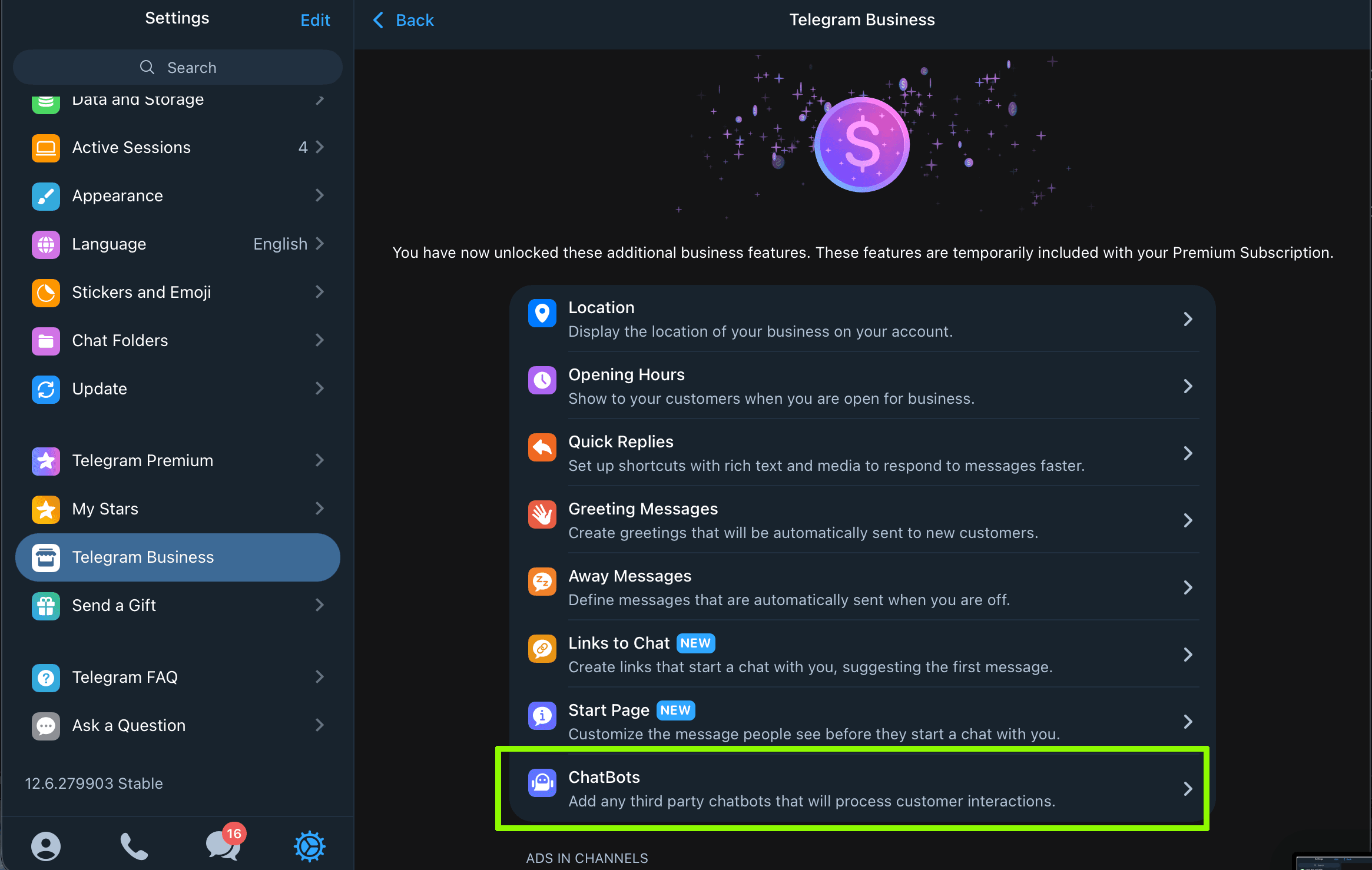
Task: Click Stickers and Emoji icon
Action: (x=46, y=293)
